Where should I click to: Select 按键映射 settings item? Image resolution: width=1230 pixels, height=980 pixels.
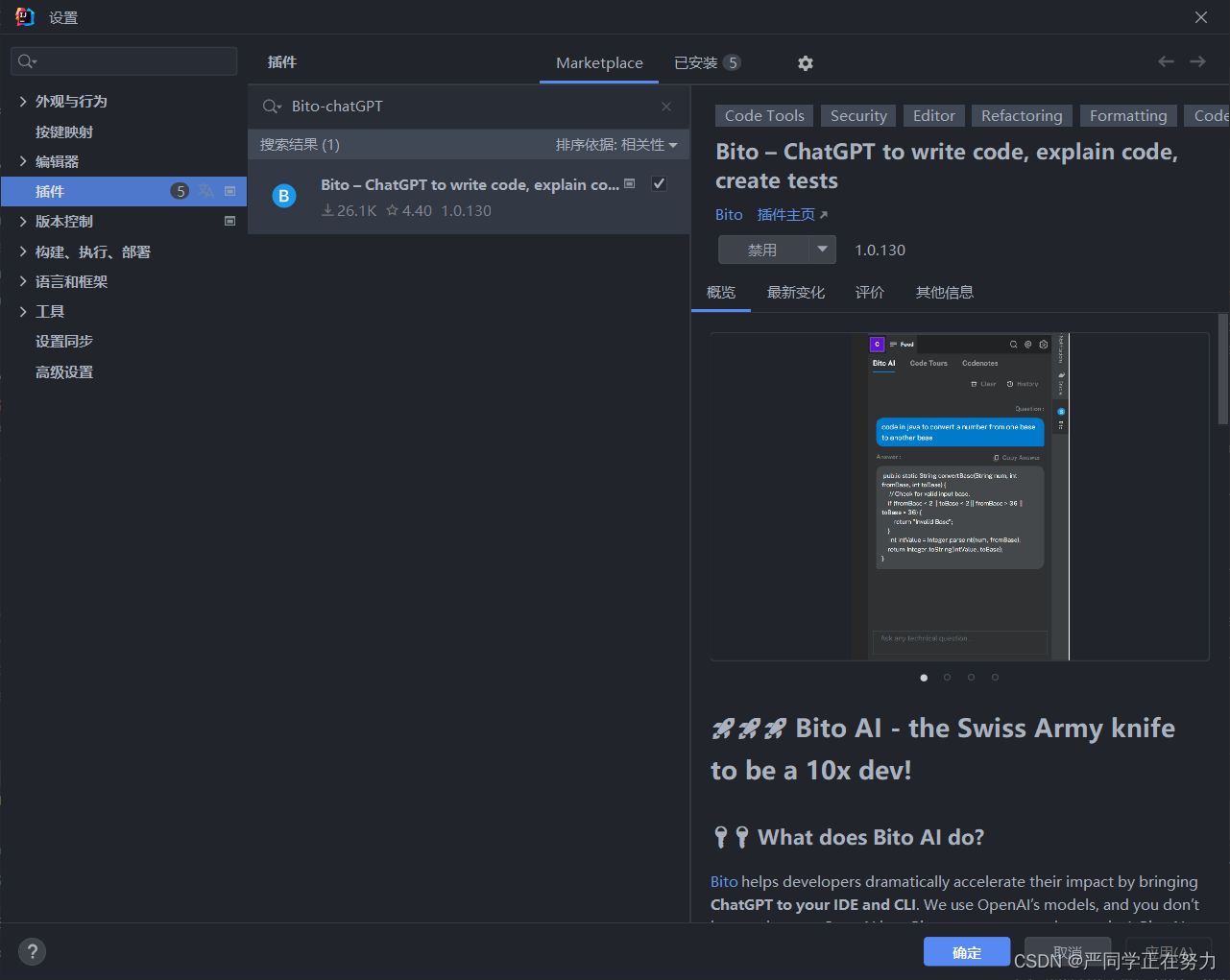click(64, 131)
